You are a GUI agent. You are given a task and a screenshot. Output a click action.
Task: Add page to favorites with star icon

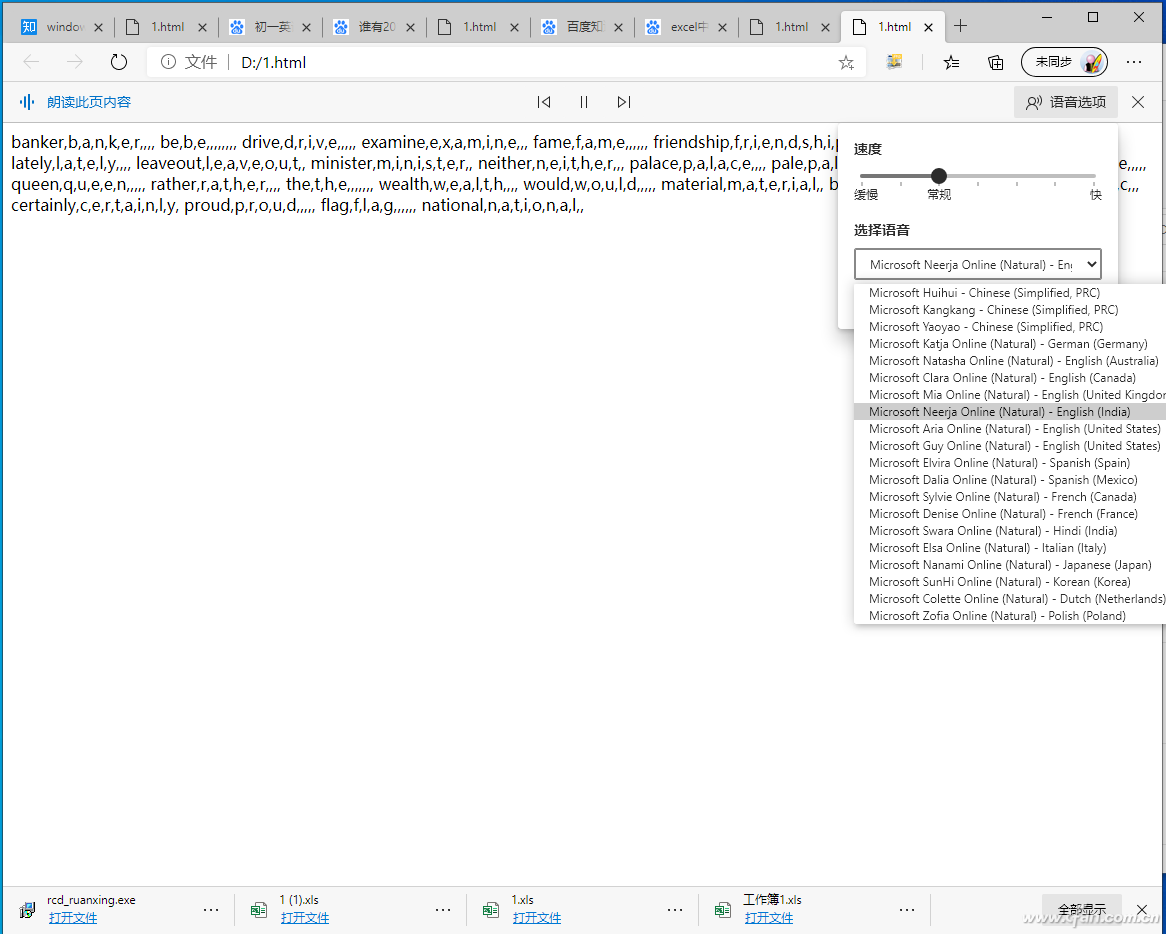(846, 62)
